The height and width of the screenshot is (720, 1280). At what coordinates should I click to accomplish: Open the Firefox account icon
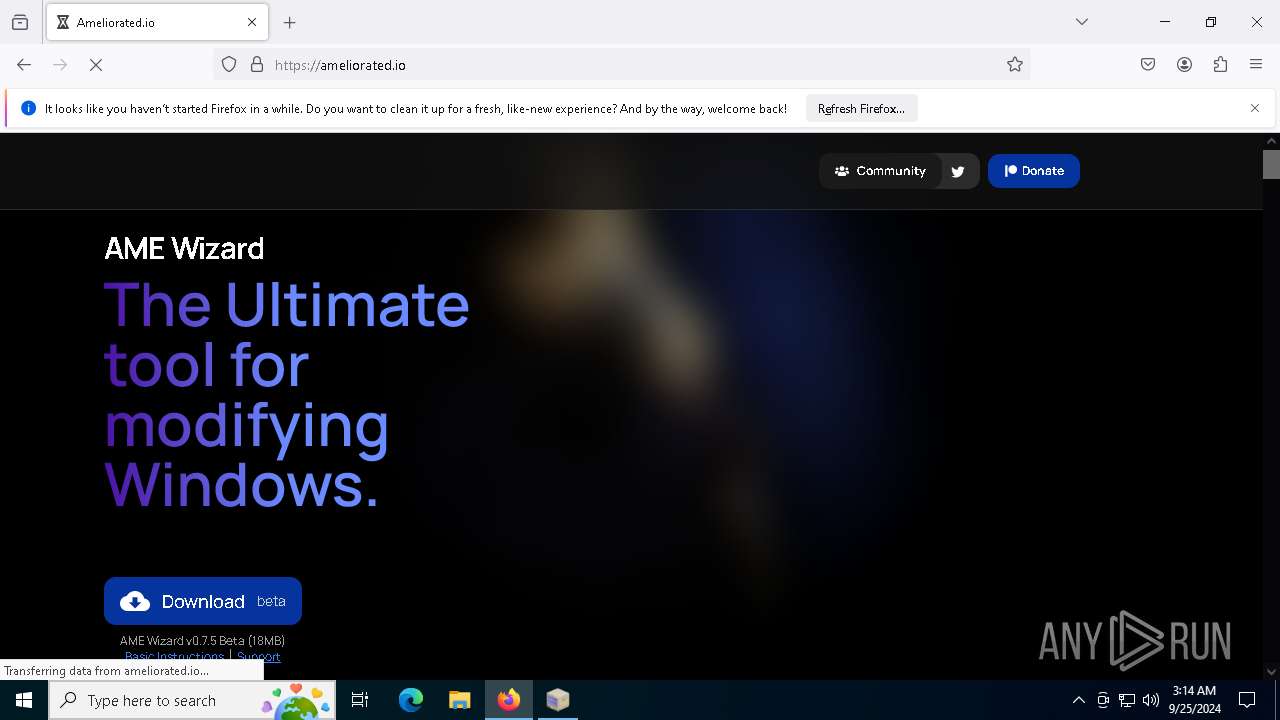[x=1184, y=65]
